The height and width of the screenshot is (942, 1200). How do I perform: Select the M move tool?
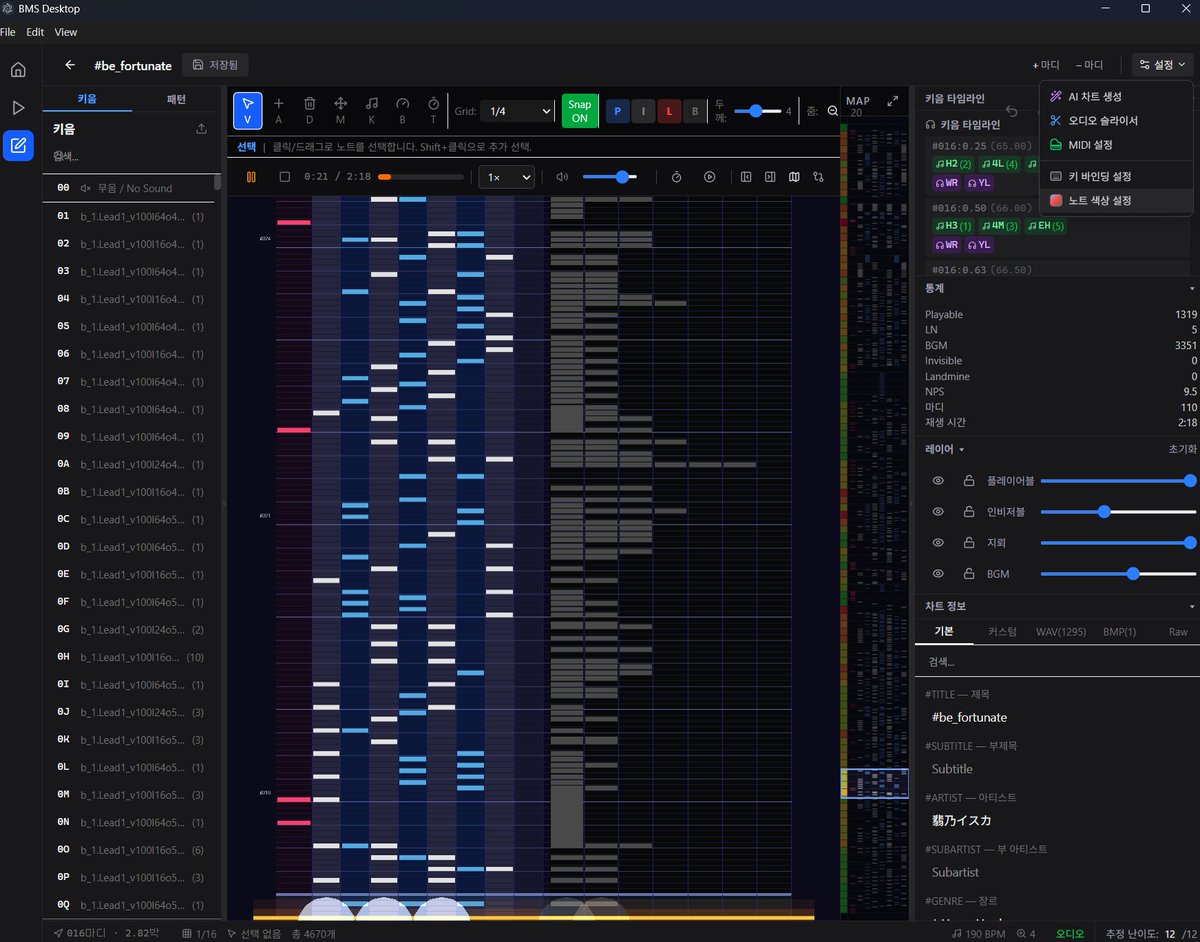pos(340,110)
